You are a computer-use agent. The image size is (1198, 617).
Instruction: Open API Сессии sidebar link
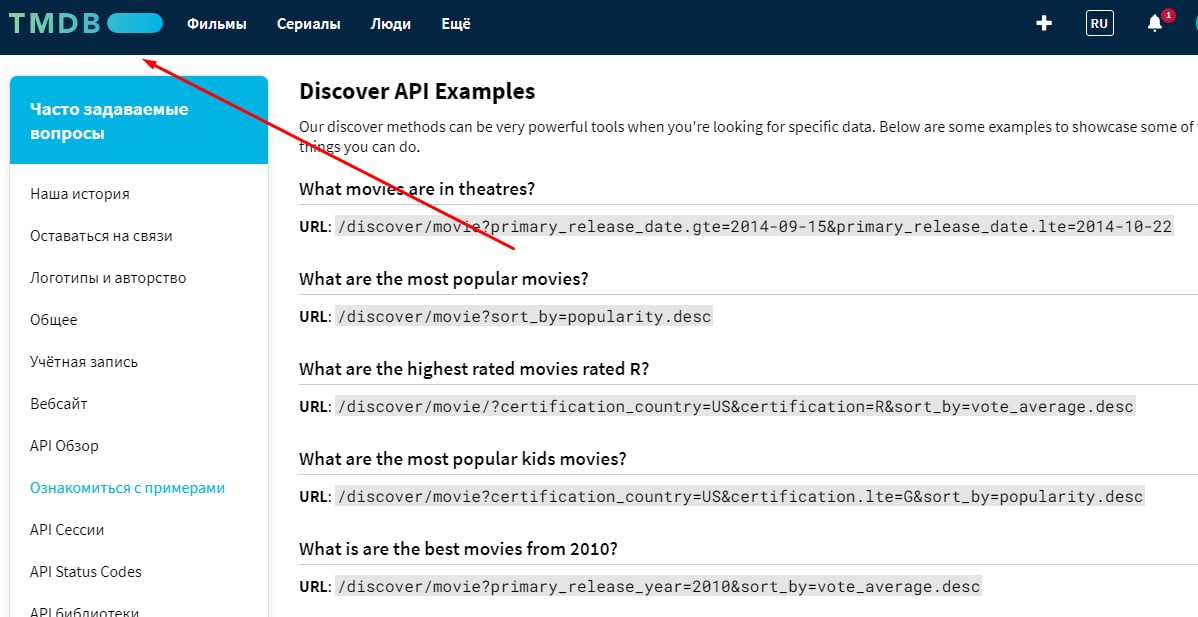67,530
